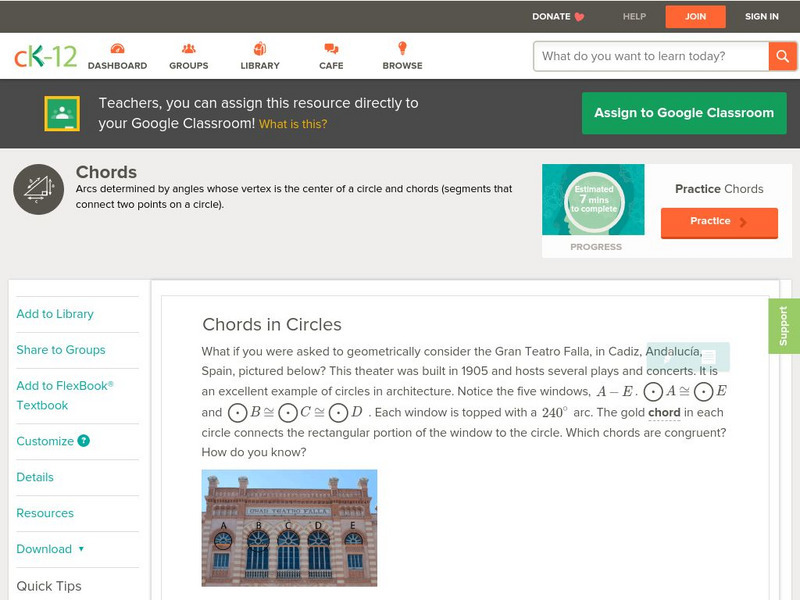Click the PROGRESS label
800x600 pixels.
596,247
